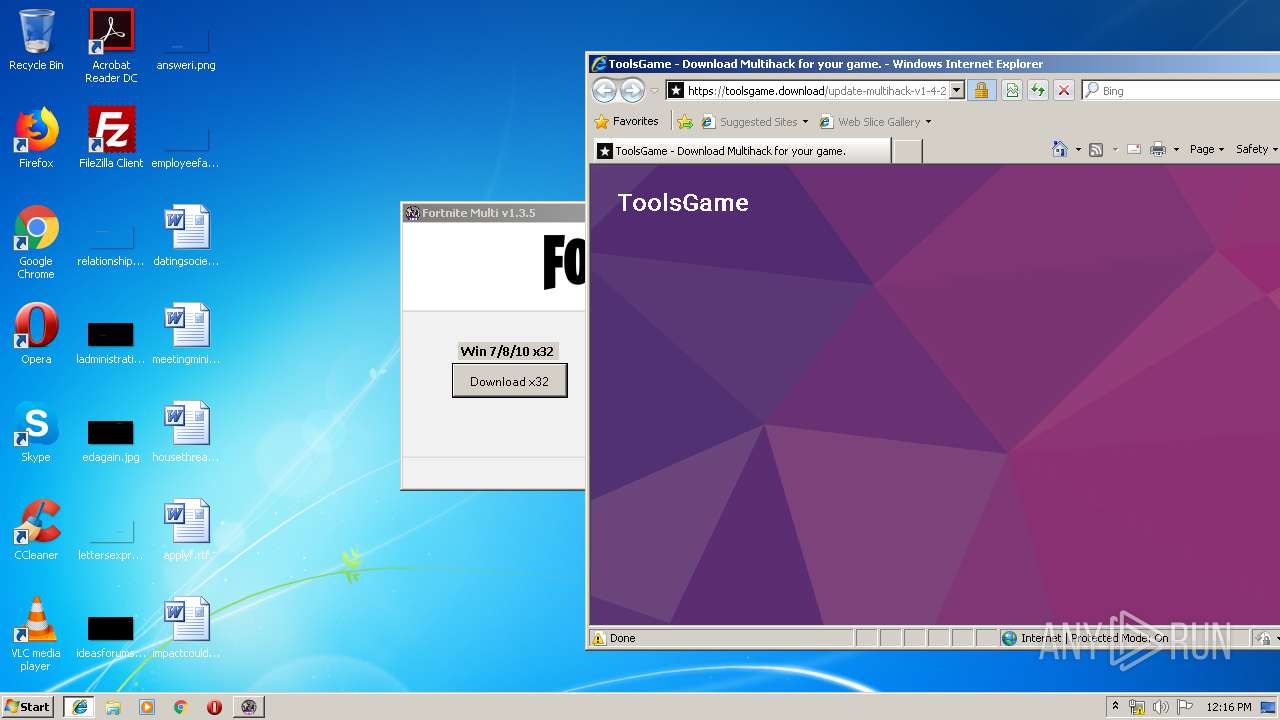Open the Safety menu
The image size is (1280, 720).
click(1256, 149)
